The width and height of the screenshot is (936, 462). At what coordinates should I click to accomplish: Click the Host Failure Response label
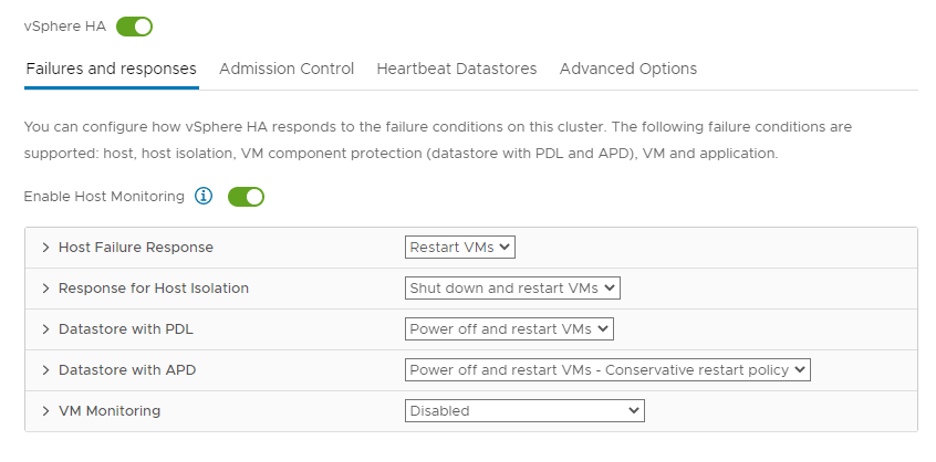(x=136, y=248)
